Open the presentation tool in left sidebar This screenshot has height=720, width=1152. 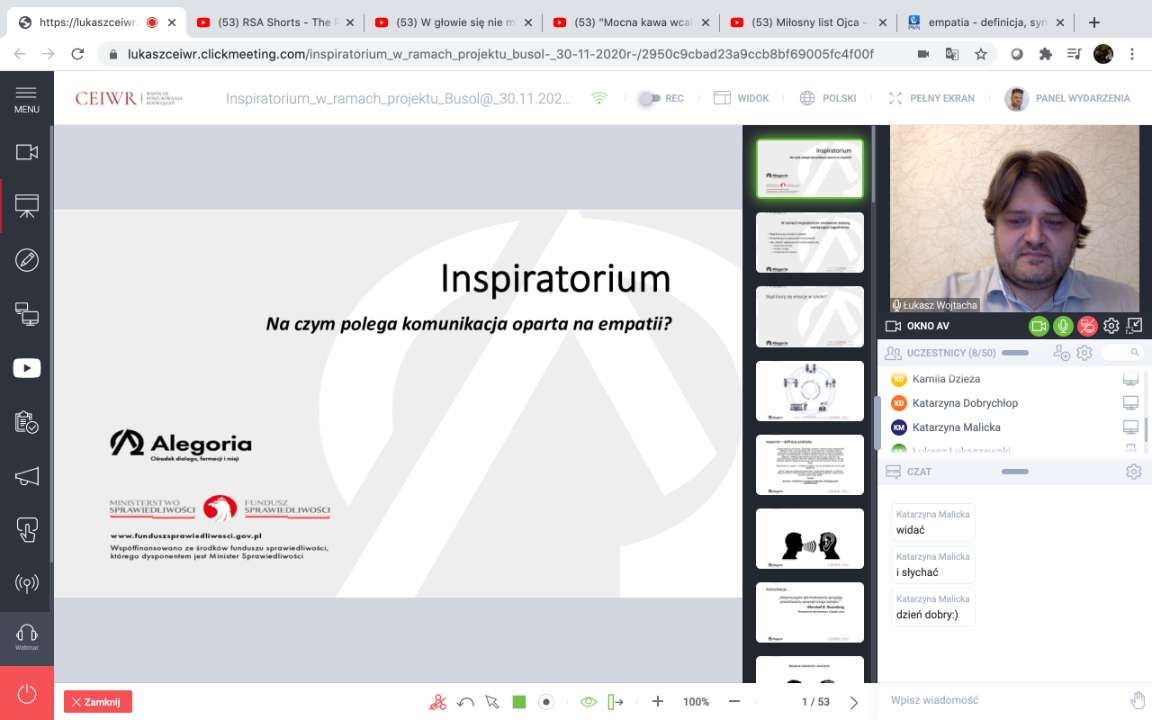(27, 206)
